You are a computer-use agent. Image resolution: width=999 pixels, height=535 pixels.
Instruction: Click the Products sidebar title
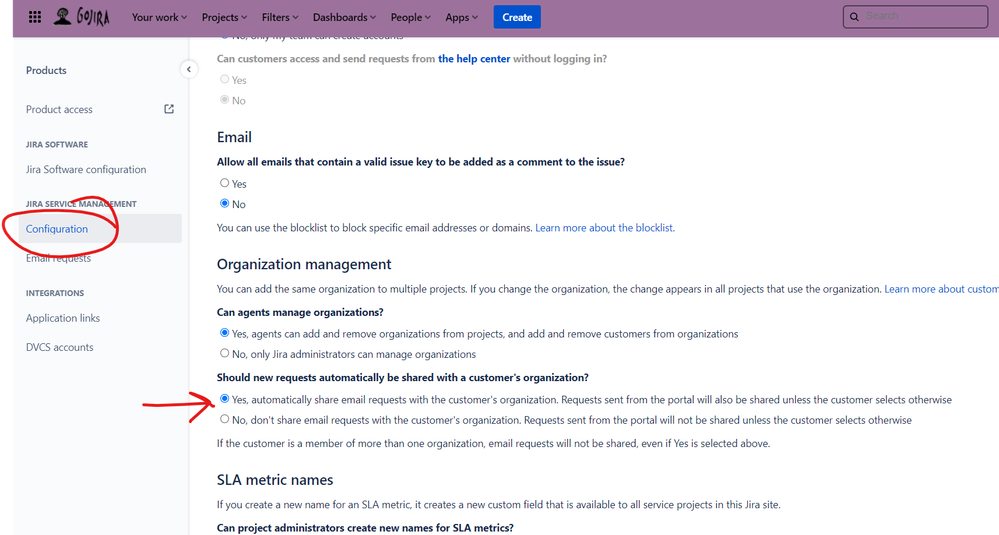click(x=46, y=70)
